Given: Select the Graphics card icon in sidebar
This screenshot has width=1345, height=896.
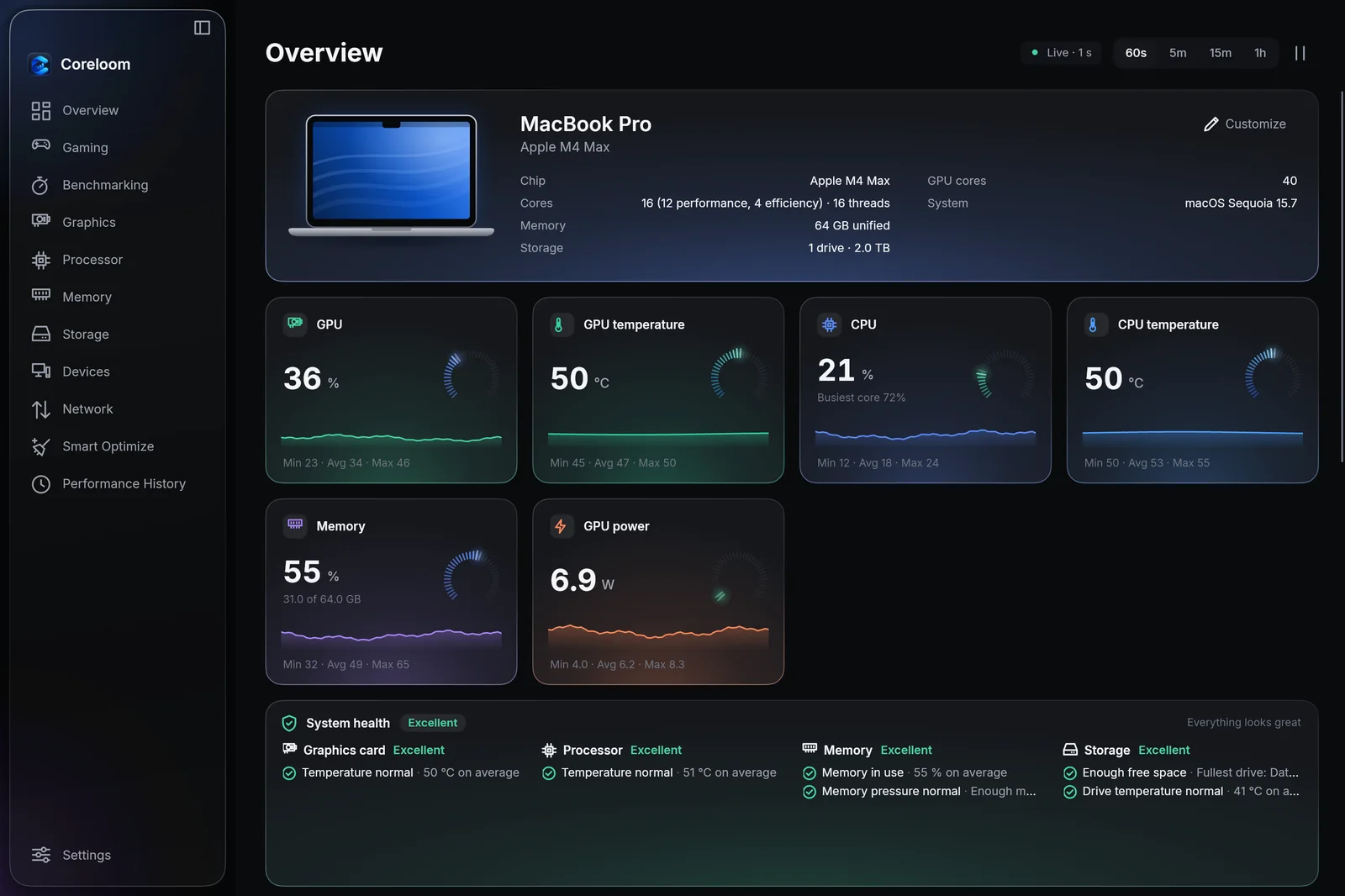Looking at the screenshot, I should pyautogui.click(x=40, y=220).
